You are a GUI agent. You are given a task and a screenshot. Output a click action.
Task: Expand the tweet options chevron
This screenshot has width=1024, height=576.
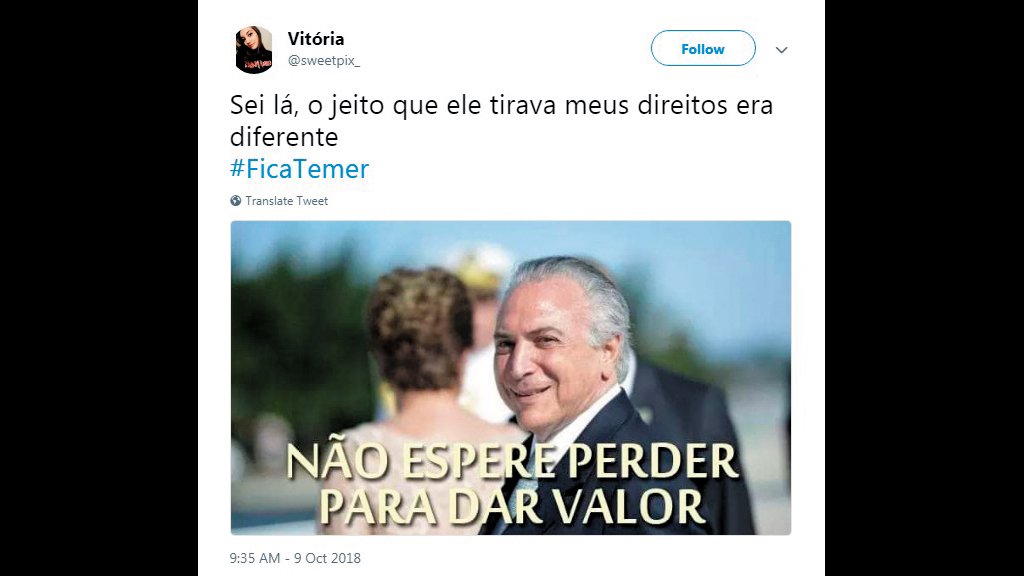781,50
